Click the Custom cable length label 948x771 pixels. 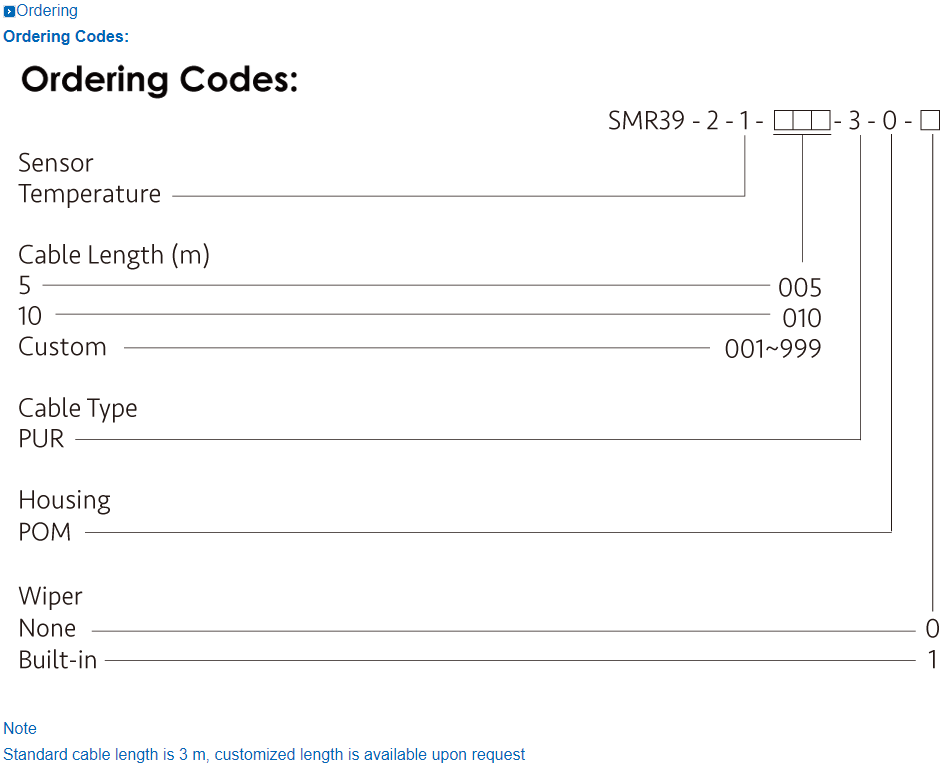62,347
